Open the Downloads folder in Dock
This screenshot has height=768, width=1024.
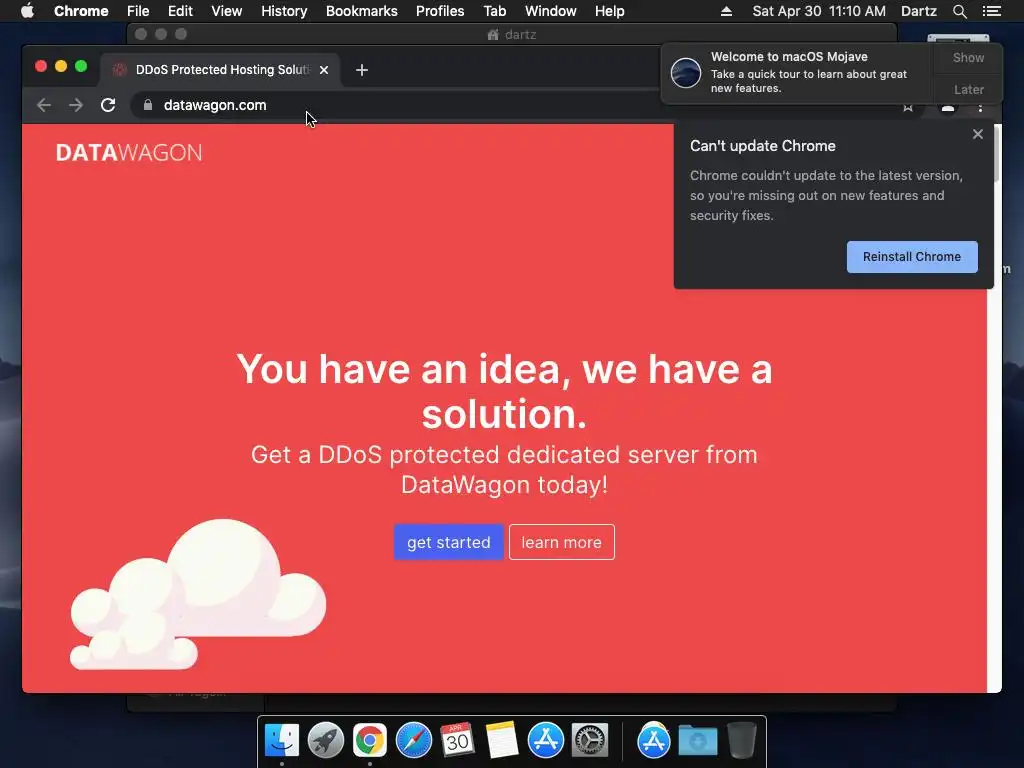pos(697,741)
